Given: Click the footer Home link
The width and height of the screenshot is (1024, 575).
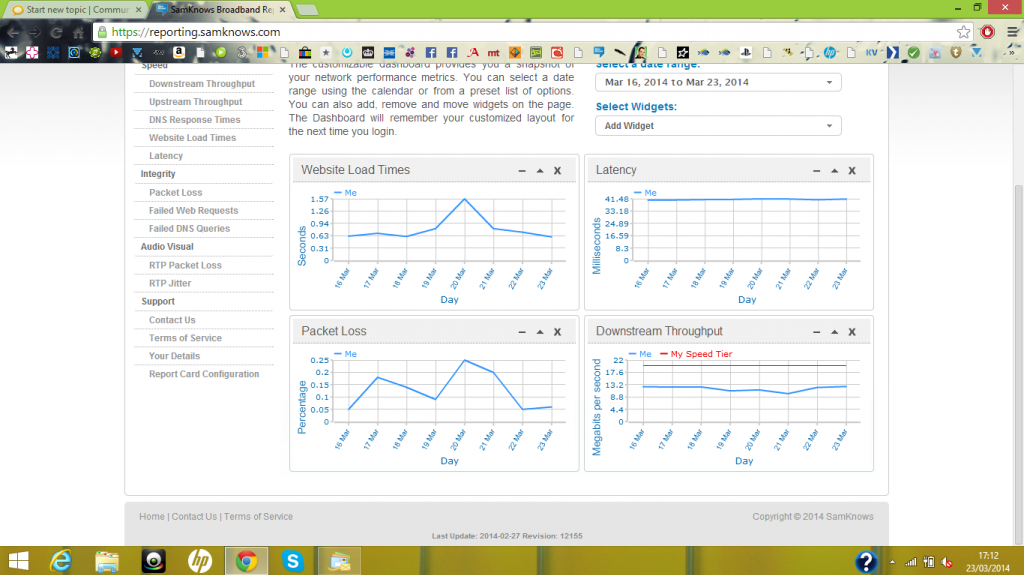Looking at the screenshot, I should (152, 516).
